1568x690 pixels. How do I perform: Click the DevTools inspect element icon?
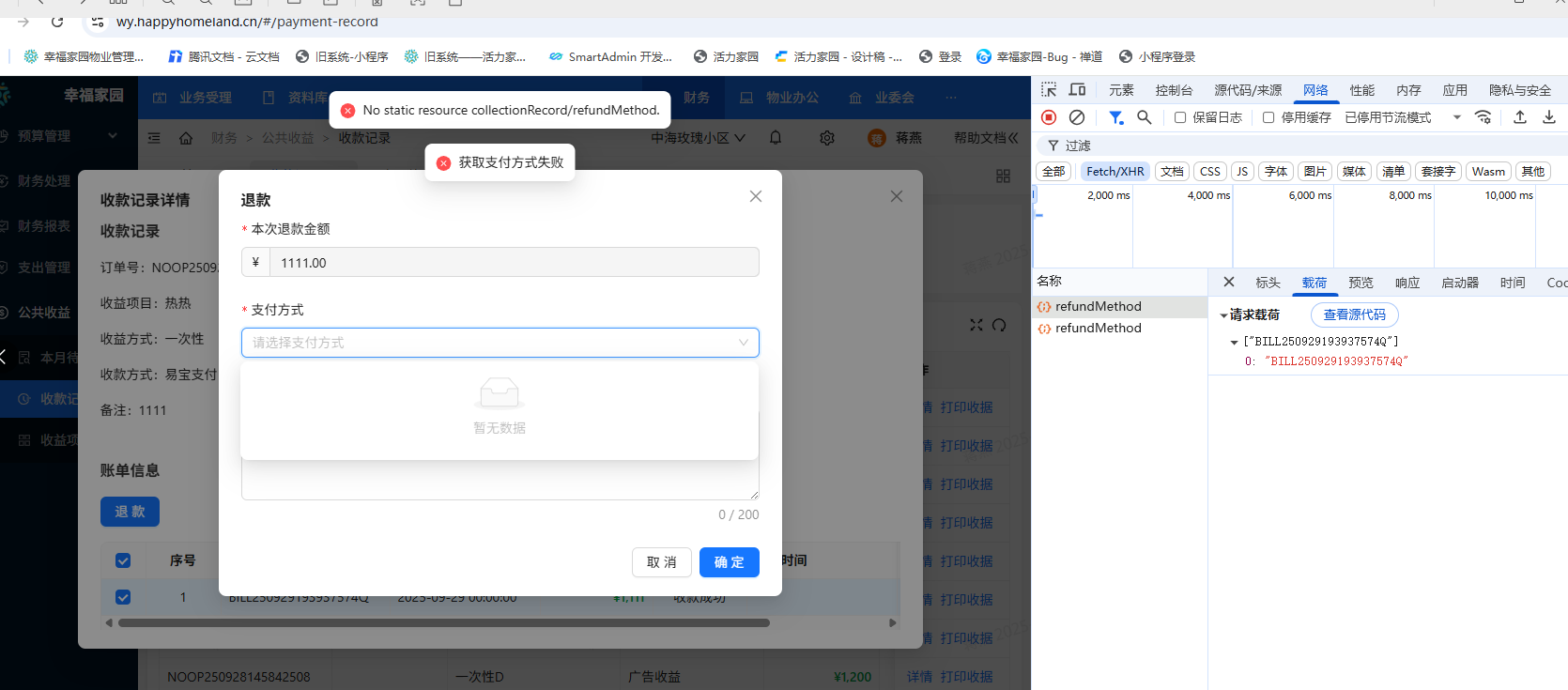(1049, 90)
